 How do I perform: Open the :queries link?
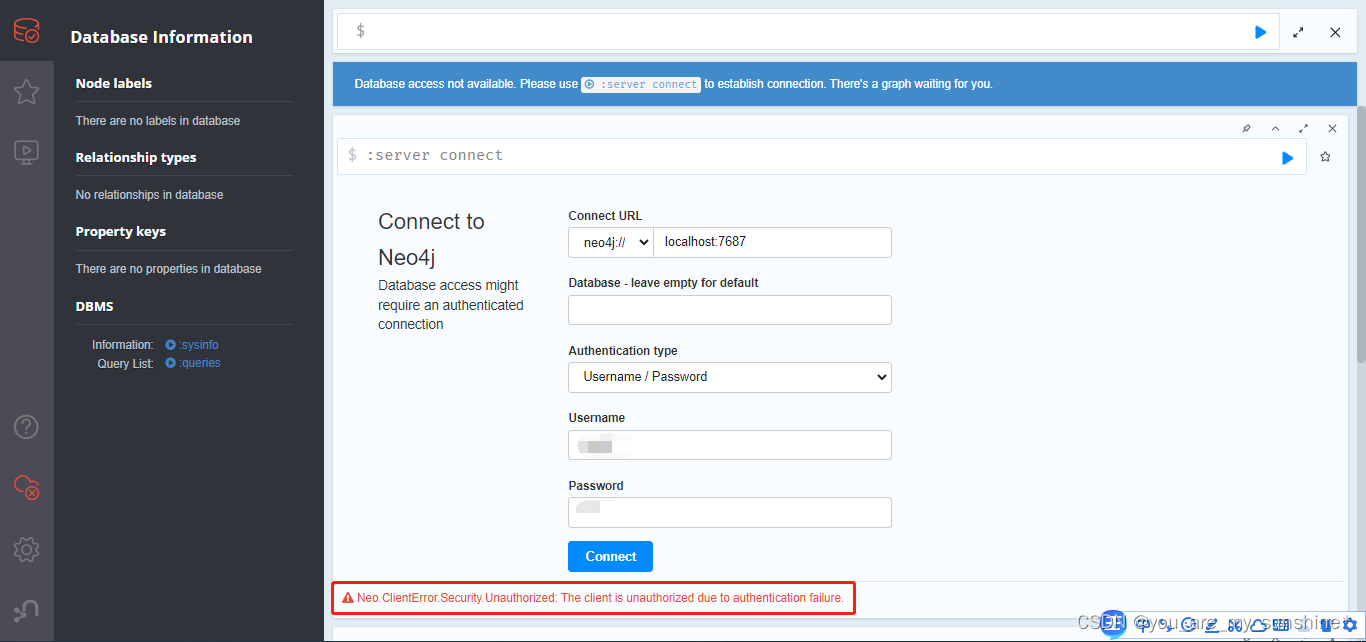(x=192, y=363)
